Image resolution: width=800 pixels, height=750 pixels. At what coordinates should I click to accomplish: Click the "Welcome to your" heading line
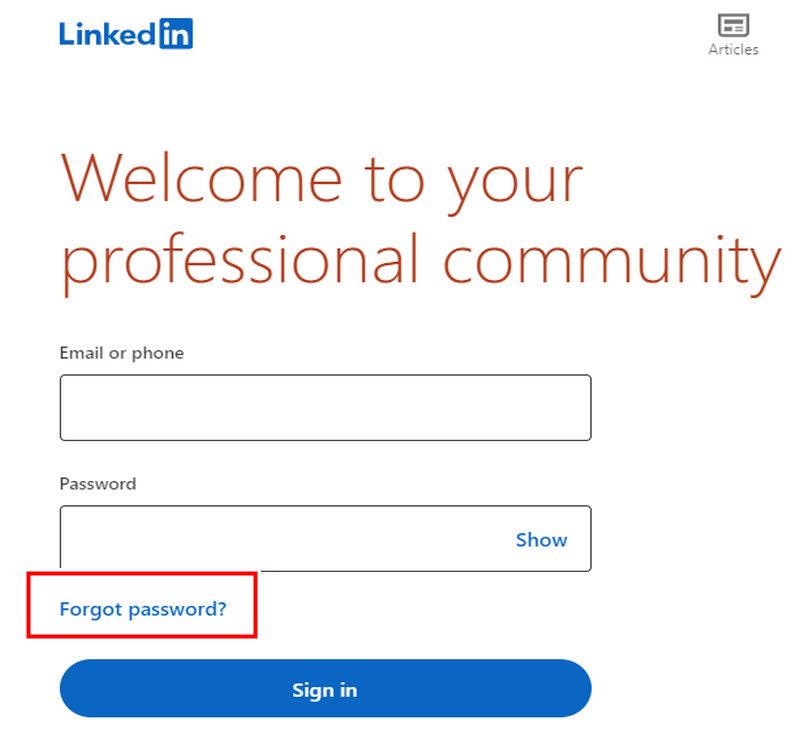322,180
